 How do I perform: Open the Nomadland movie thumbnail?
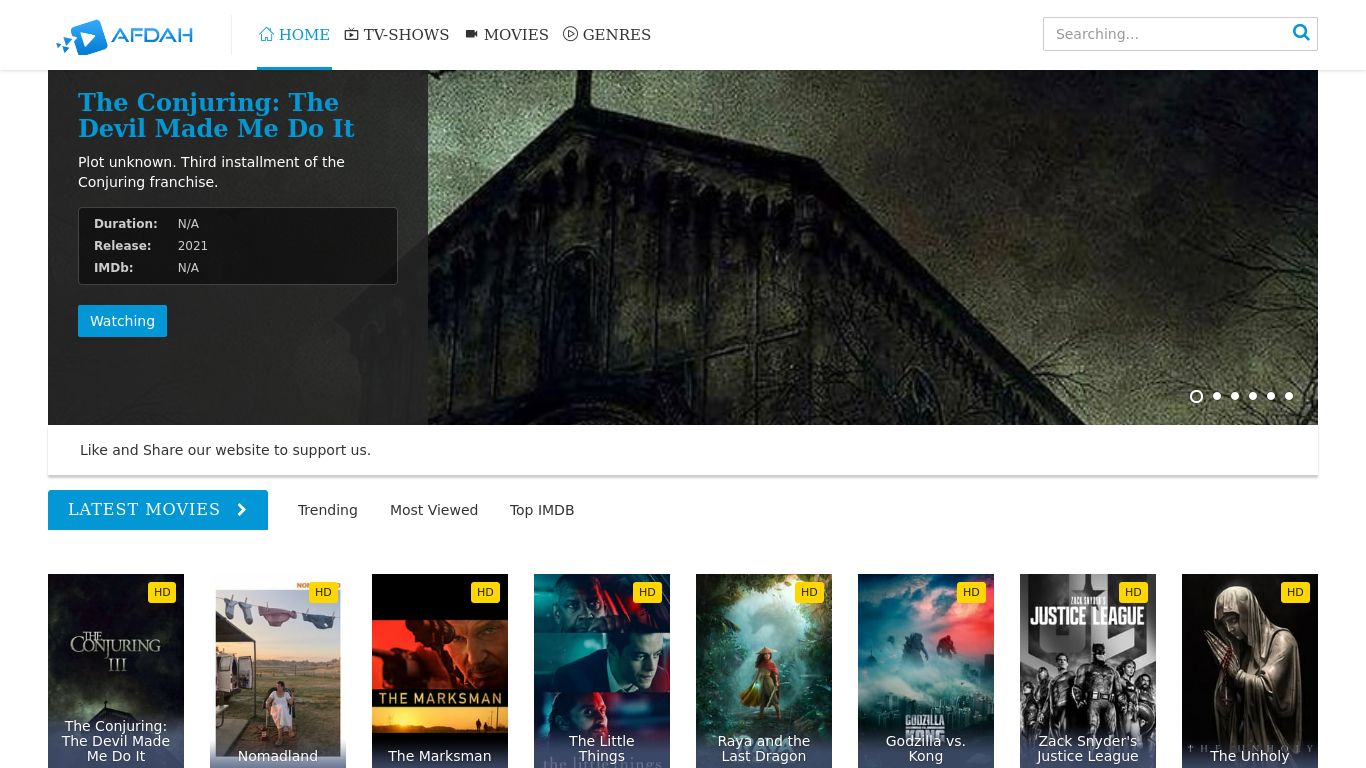(x=277, y=670)
